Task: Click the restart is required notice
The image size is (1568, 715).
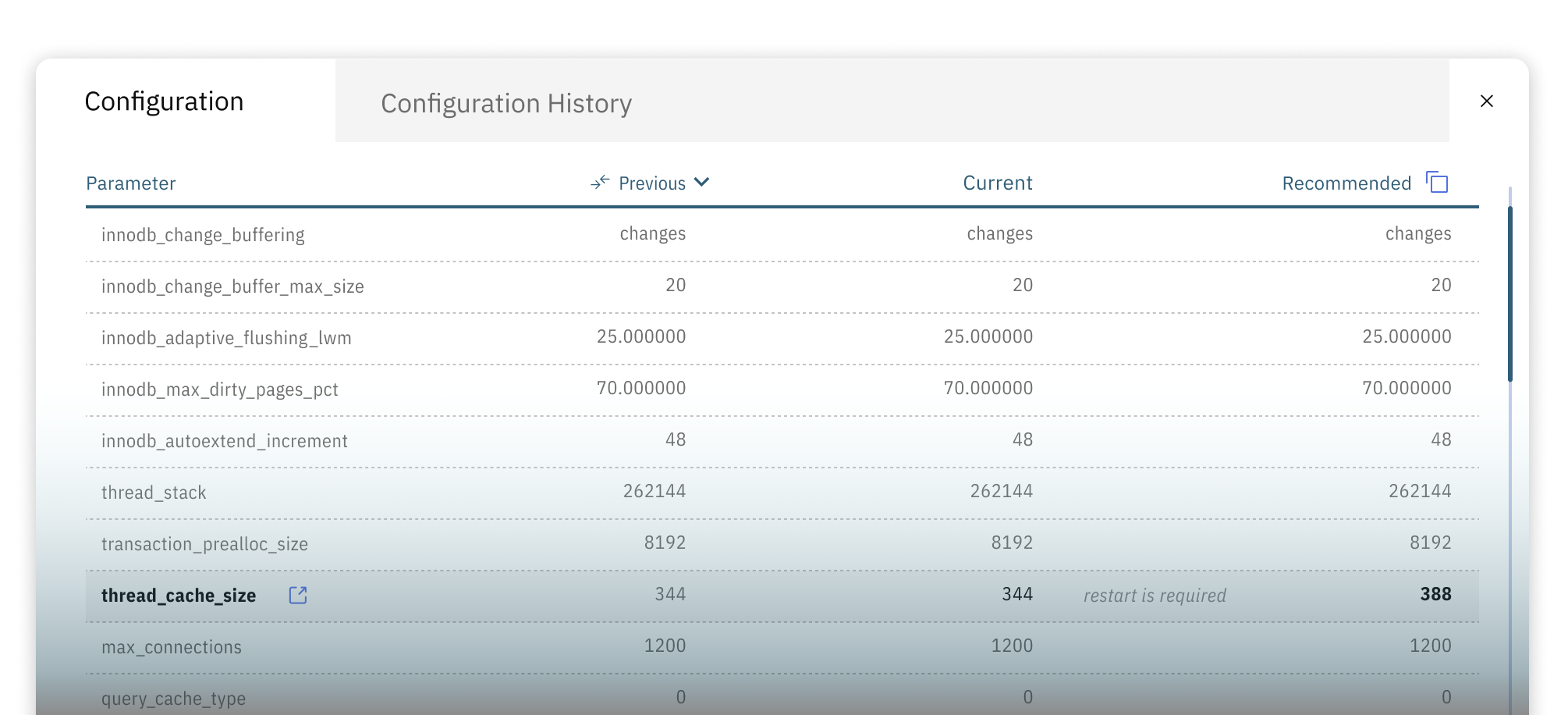Action: pyautogui.click(x=1154, y=595)
